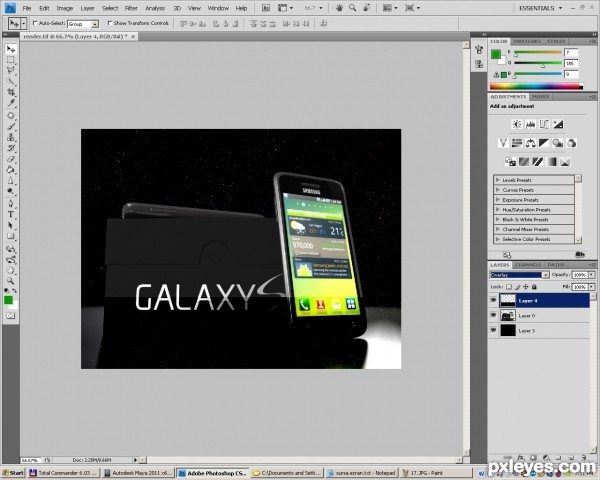The height and width of the screenshot is (480, 600).
Task: Select the Move tool
Action: click(x=11, y=49)
